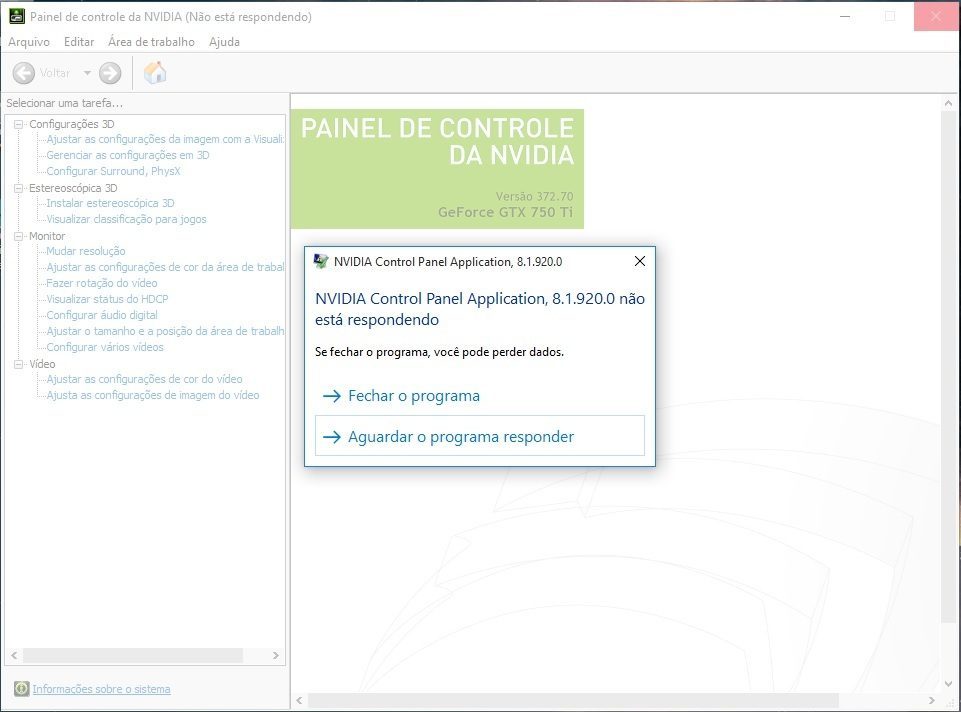The image size is (961, 712).
Task: Select Gerenciar as configurações em 3D
Action: (128, 155)
